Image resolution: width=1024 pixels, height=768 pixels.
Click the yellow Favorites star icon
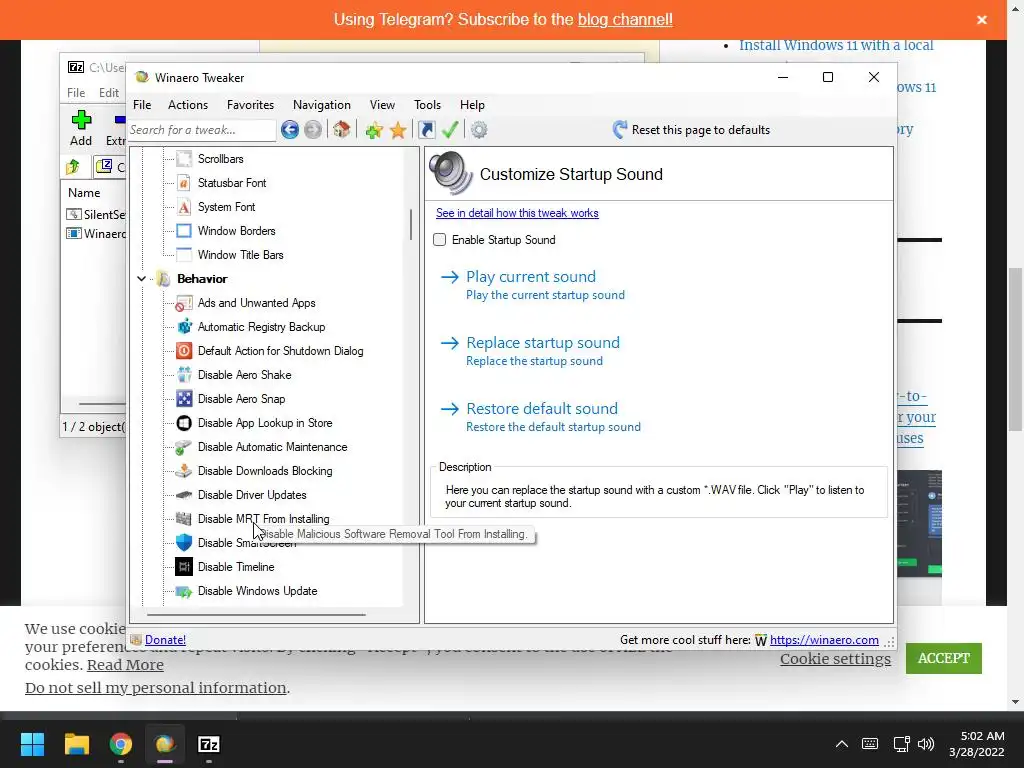(398, 130)
